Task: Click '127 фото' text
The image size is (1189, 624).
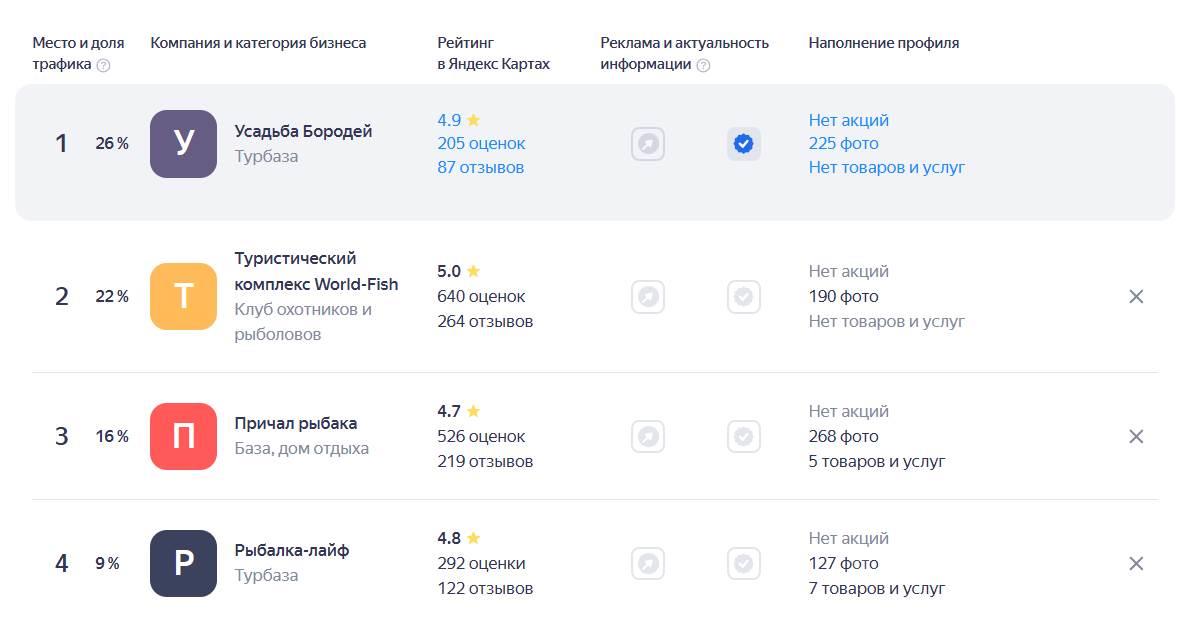Action: tap(843, 563)
